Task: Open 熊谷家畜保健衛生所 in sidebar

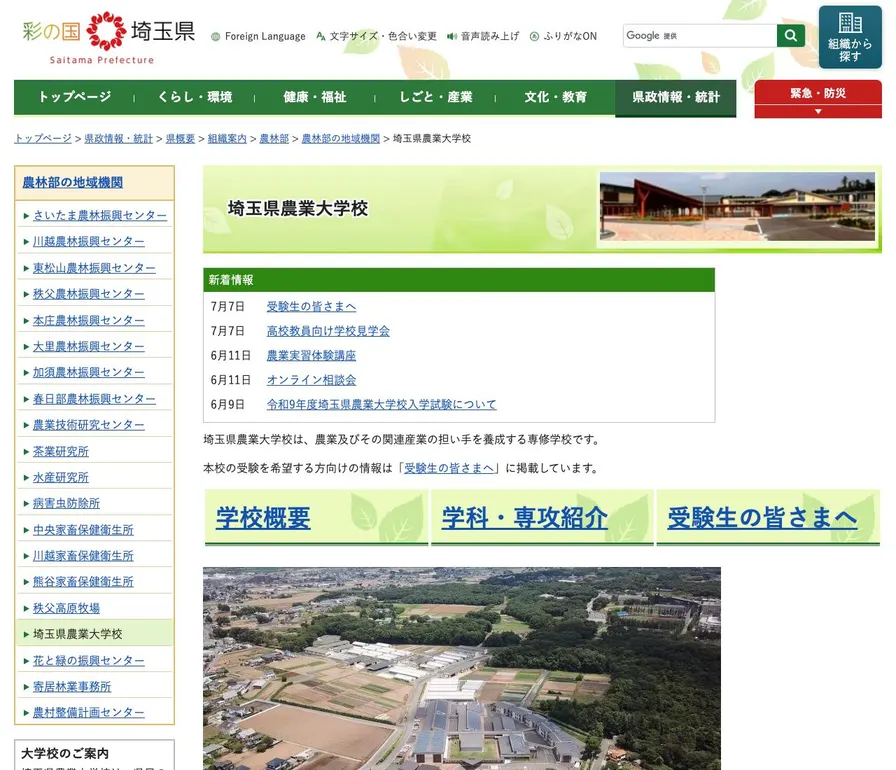Action: tap(83, 582)
